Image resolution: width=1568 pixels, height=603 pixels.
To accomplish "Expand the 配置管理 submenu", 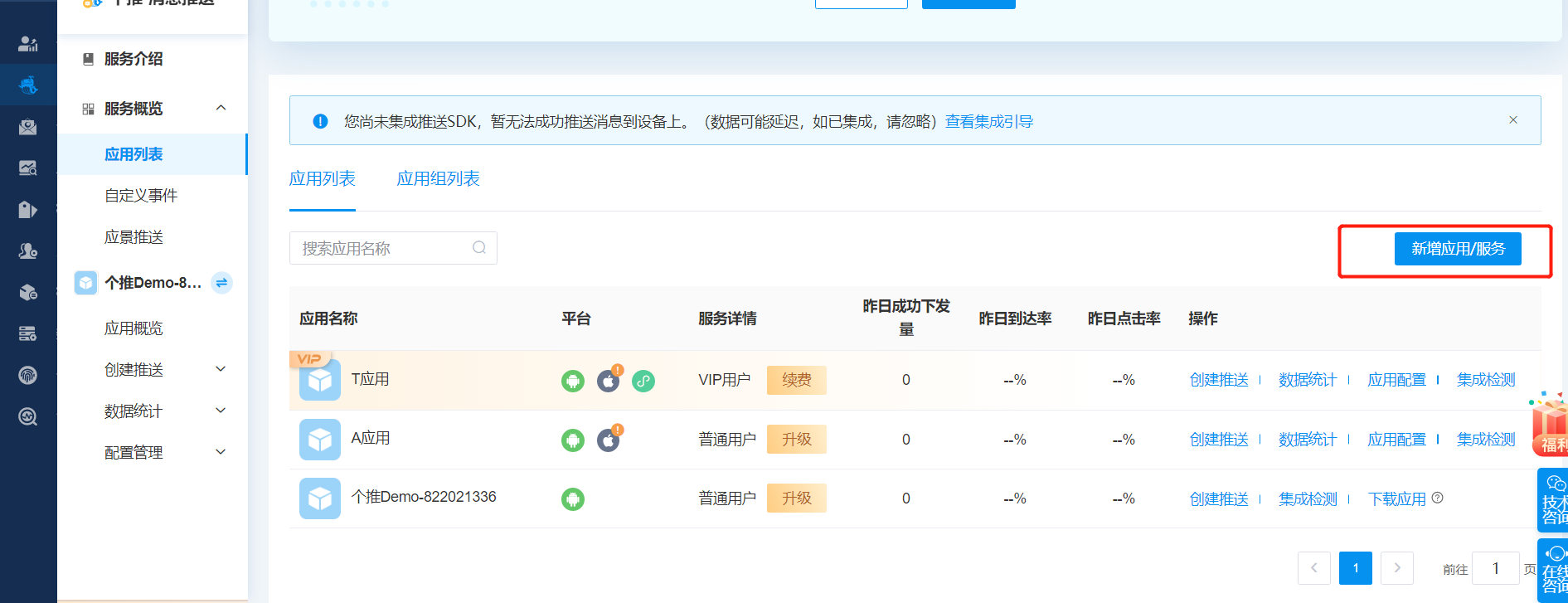I will tap(221, 452).
